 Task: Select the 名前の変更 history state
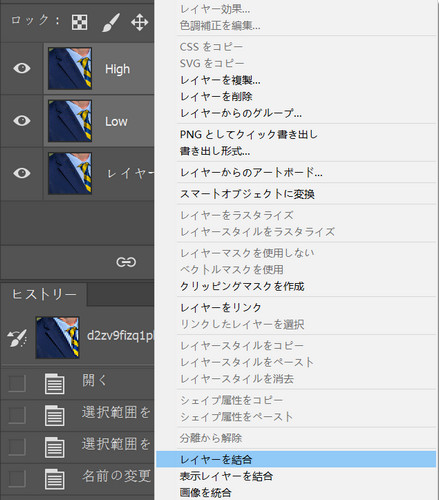(x=116, y=476)
